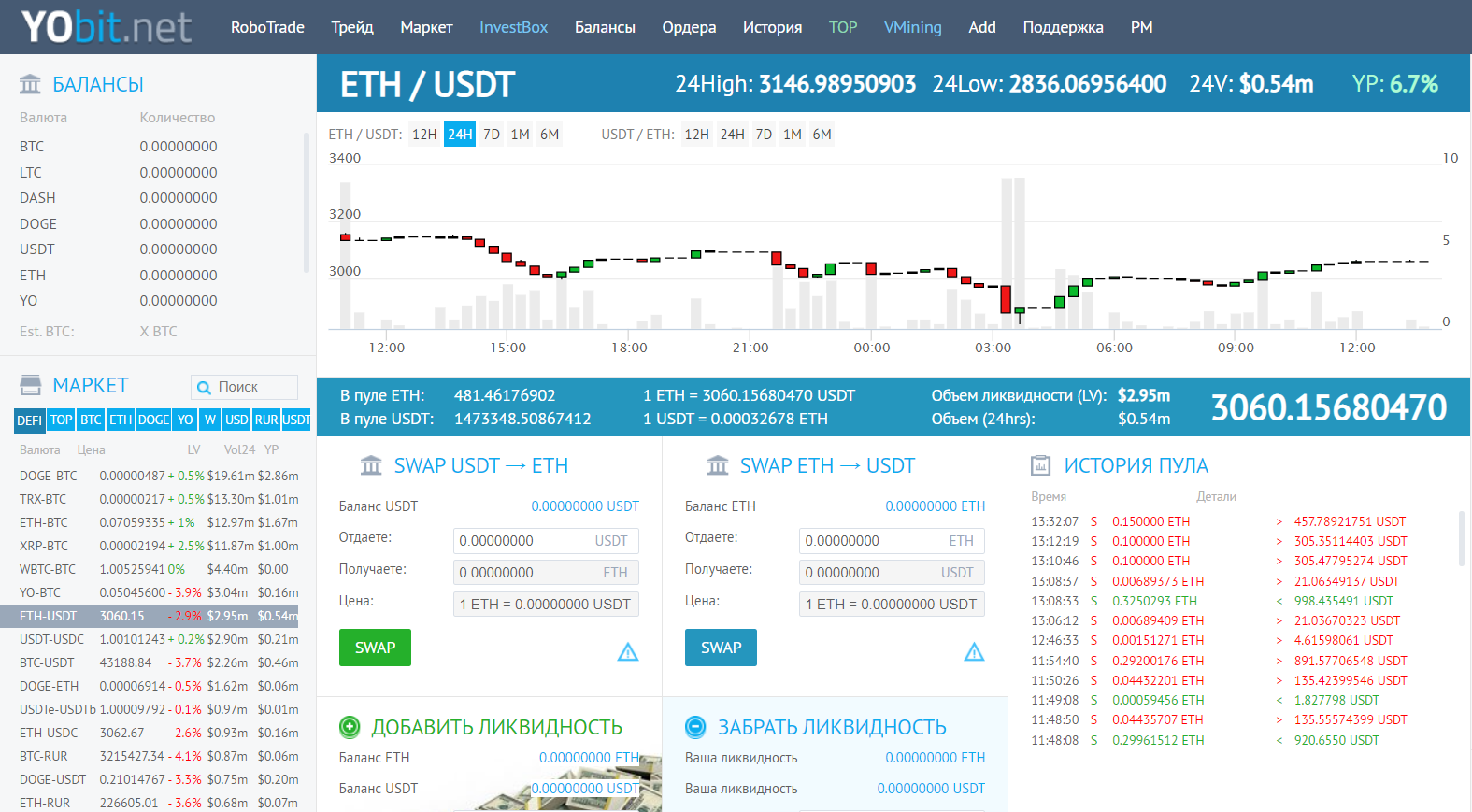
Task: Open PM in the top navigation
Action: [1141, 27]
